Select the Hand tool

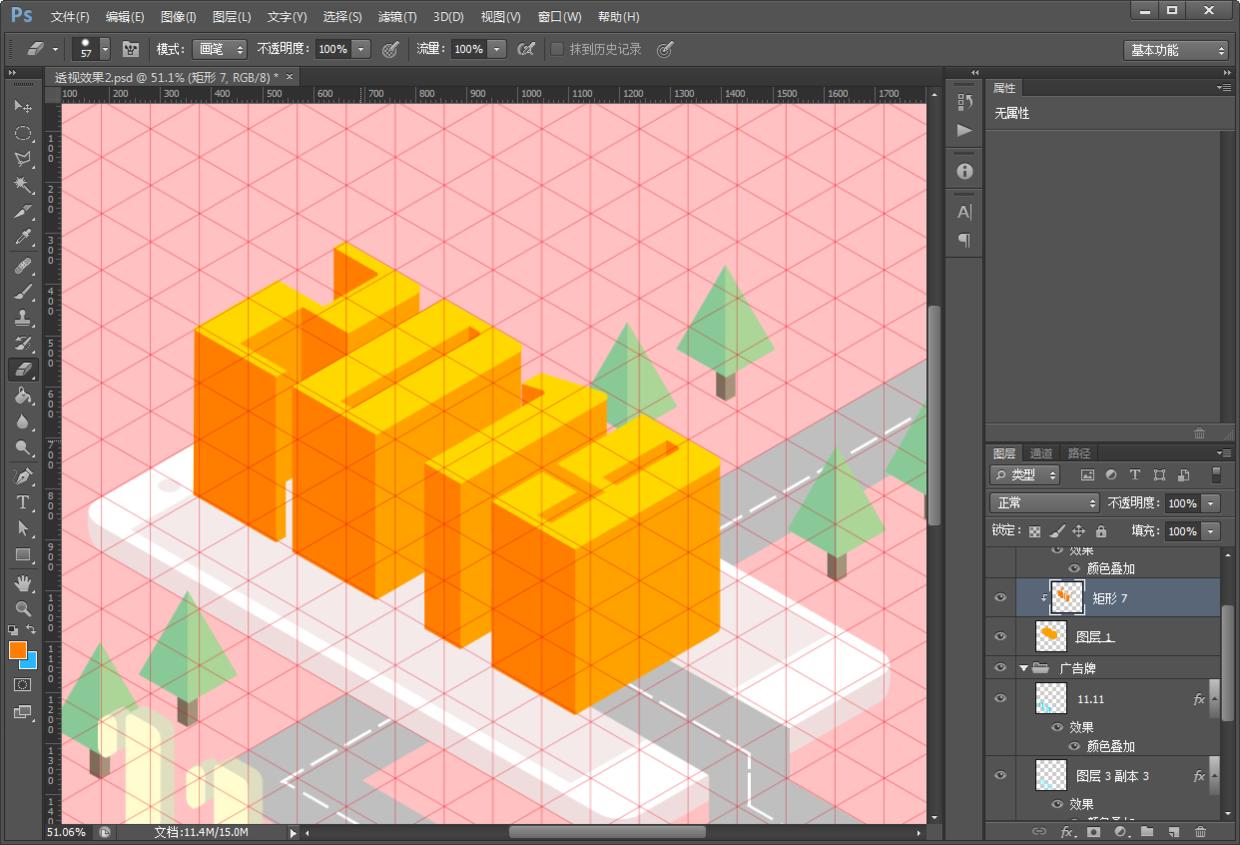[23, 582]
